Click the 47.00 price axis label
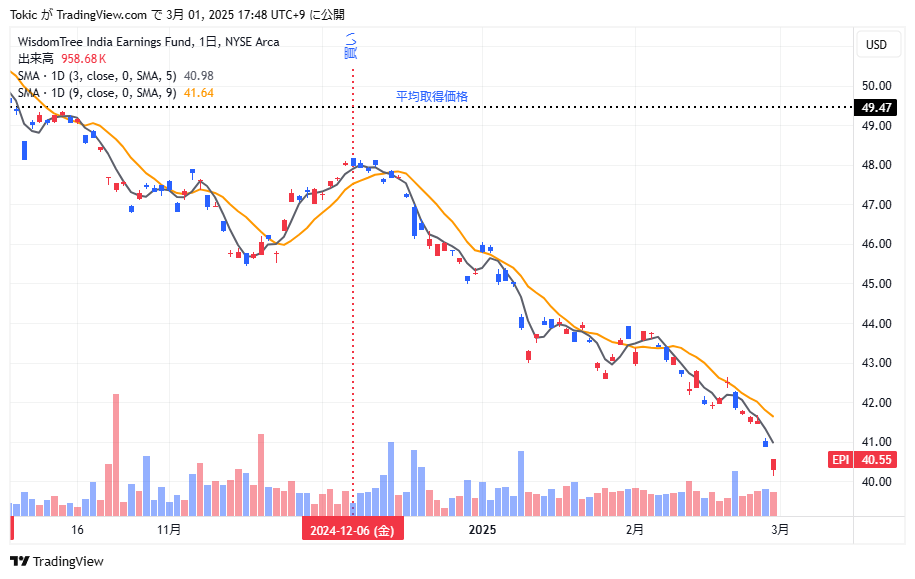Screen dimensions: 915x579 tap(876, 205)
